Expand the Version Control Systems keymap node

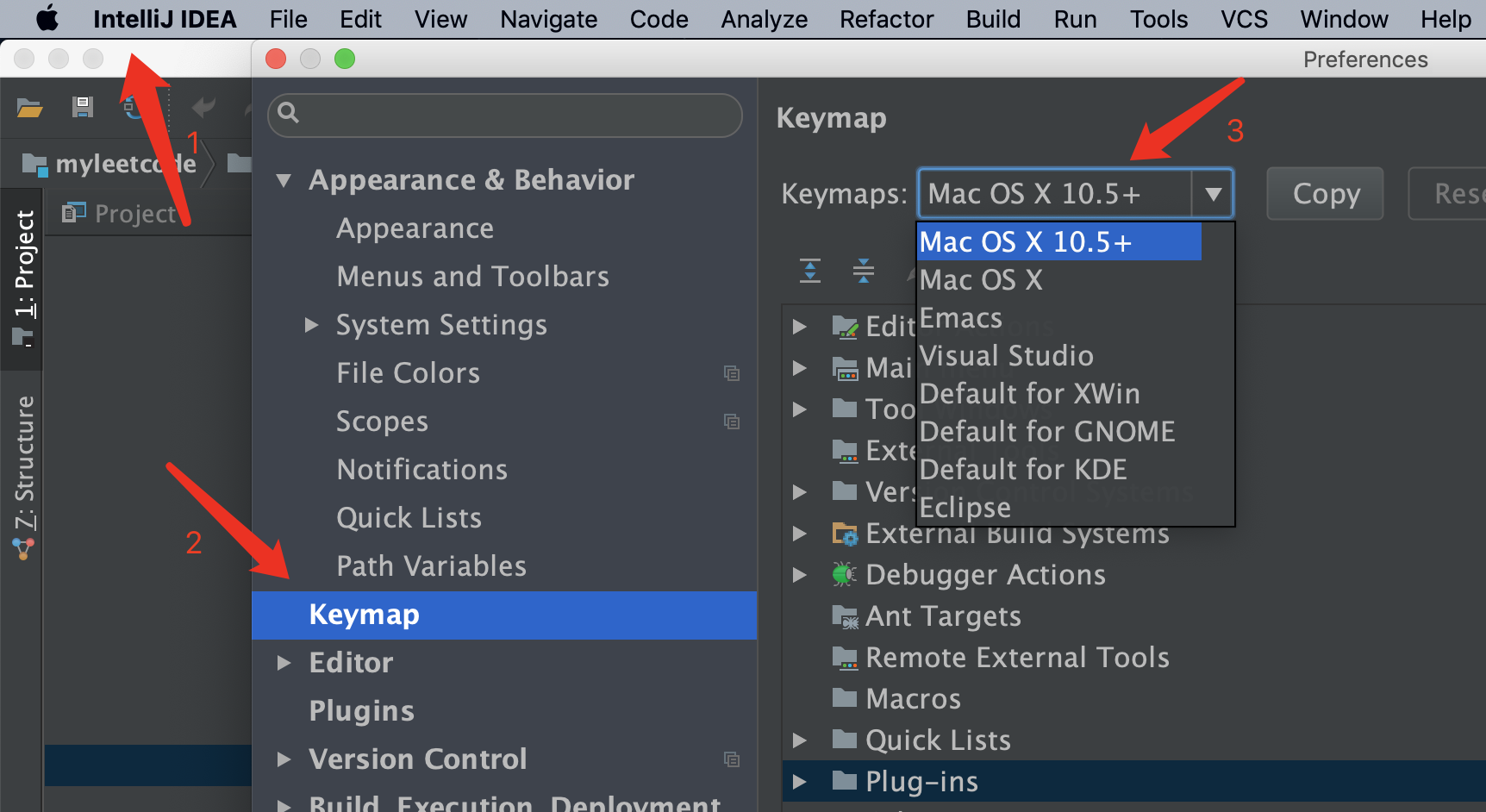tap(800, 492)
